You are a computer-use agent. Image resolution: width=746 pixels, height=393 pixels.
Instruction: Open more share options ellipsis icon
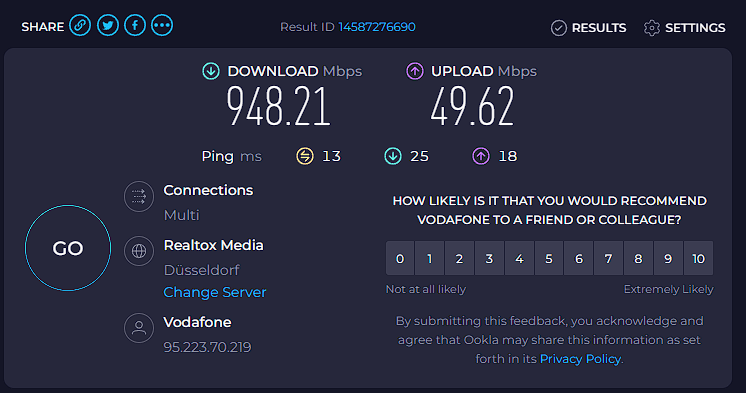(162, 25)
